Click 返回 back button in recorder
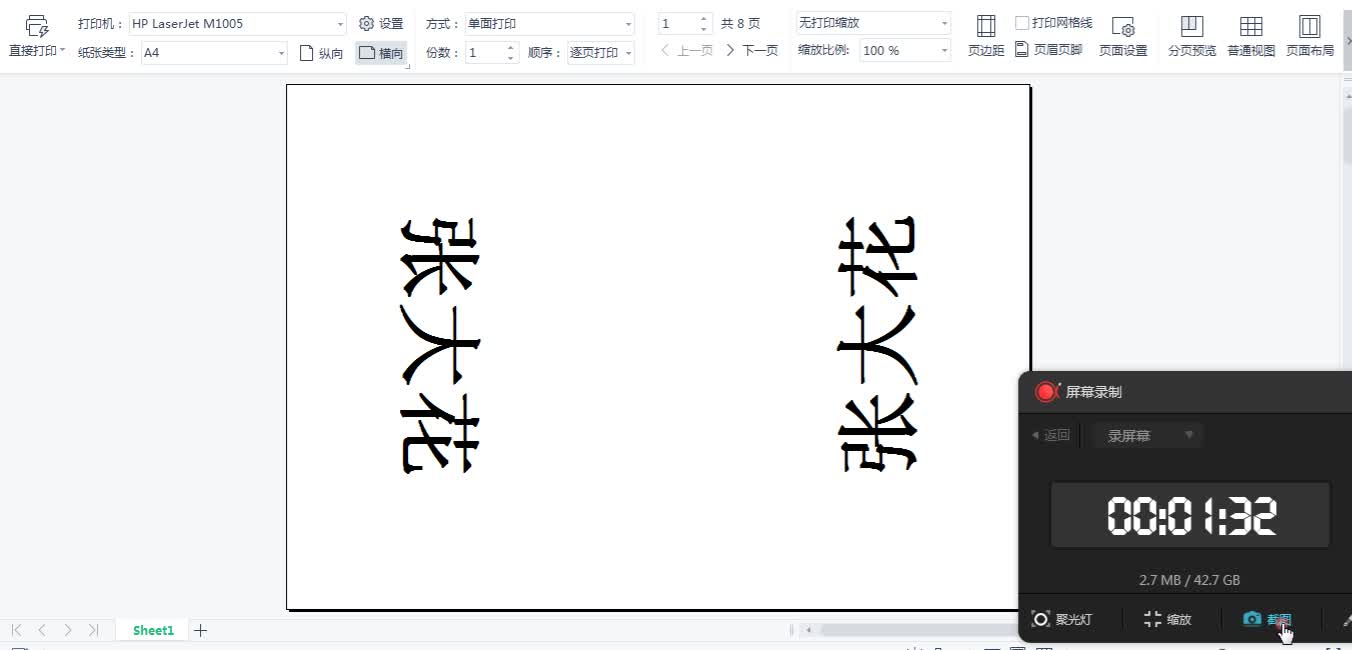1352x650 pixels. (x=1051, y=435)
